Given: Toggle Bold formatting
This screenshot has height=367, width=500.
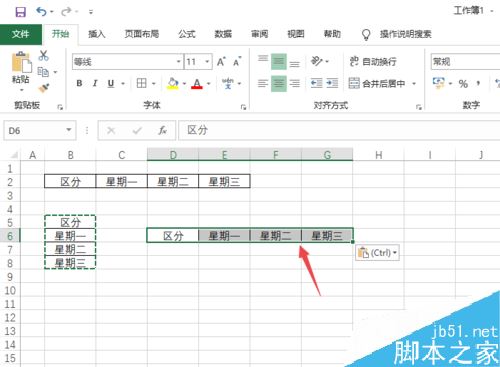Looking at the screenshot, I should (x=79, y=83).
